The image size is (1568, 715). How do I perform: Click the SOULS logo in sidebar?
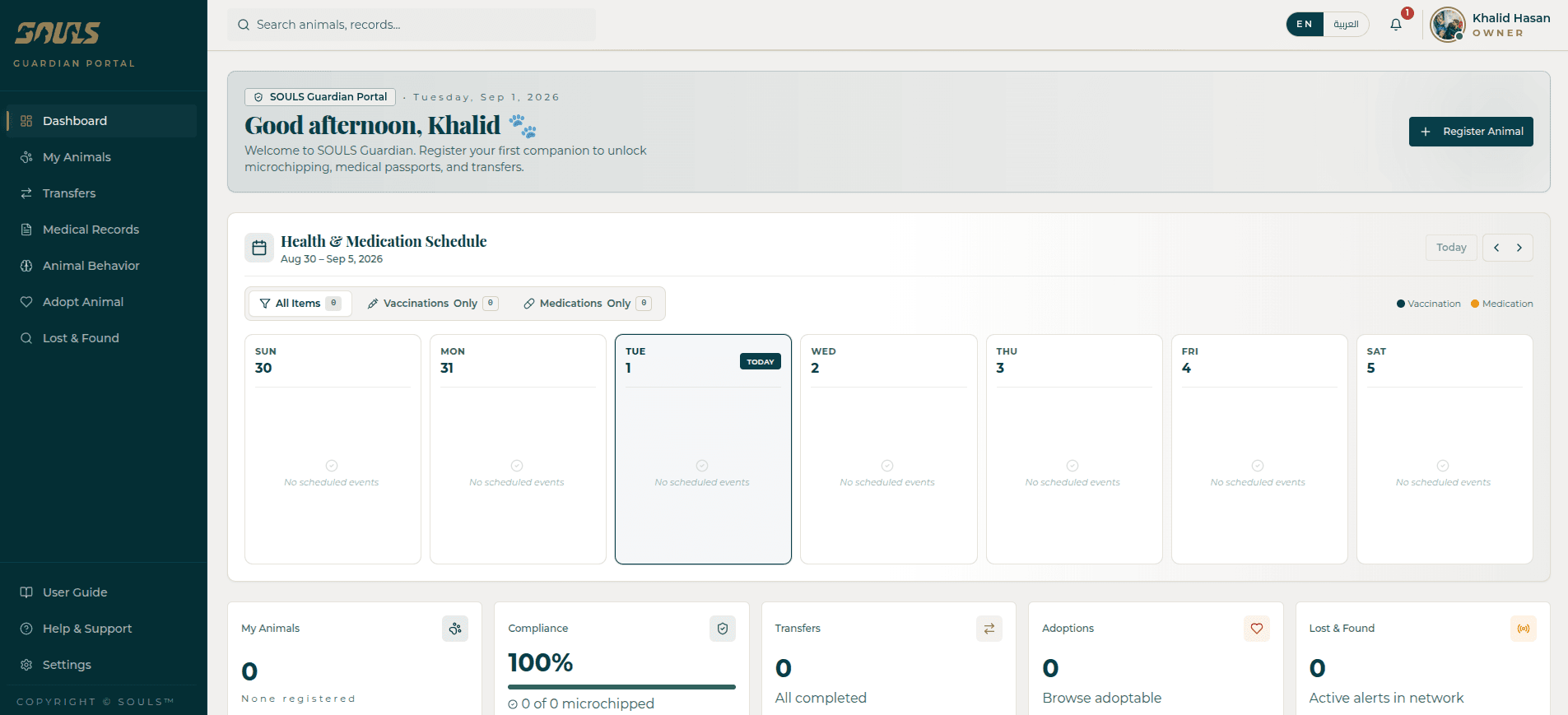pyautogui.click(x=58, y=33)
